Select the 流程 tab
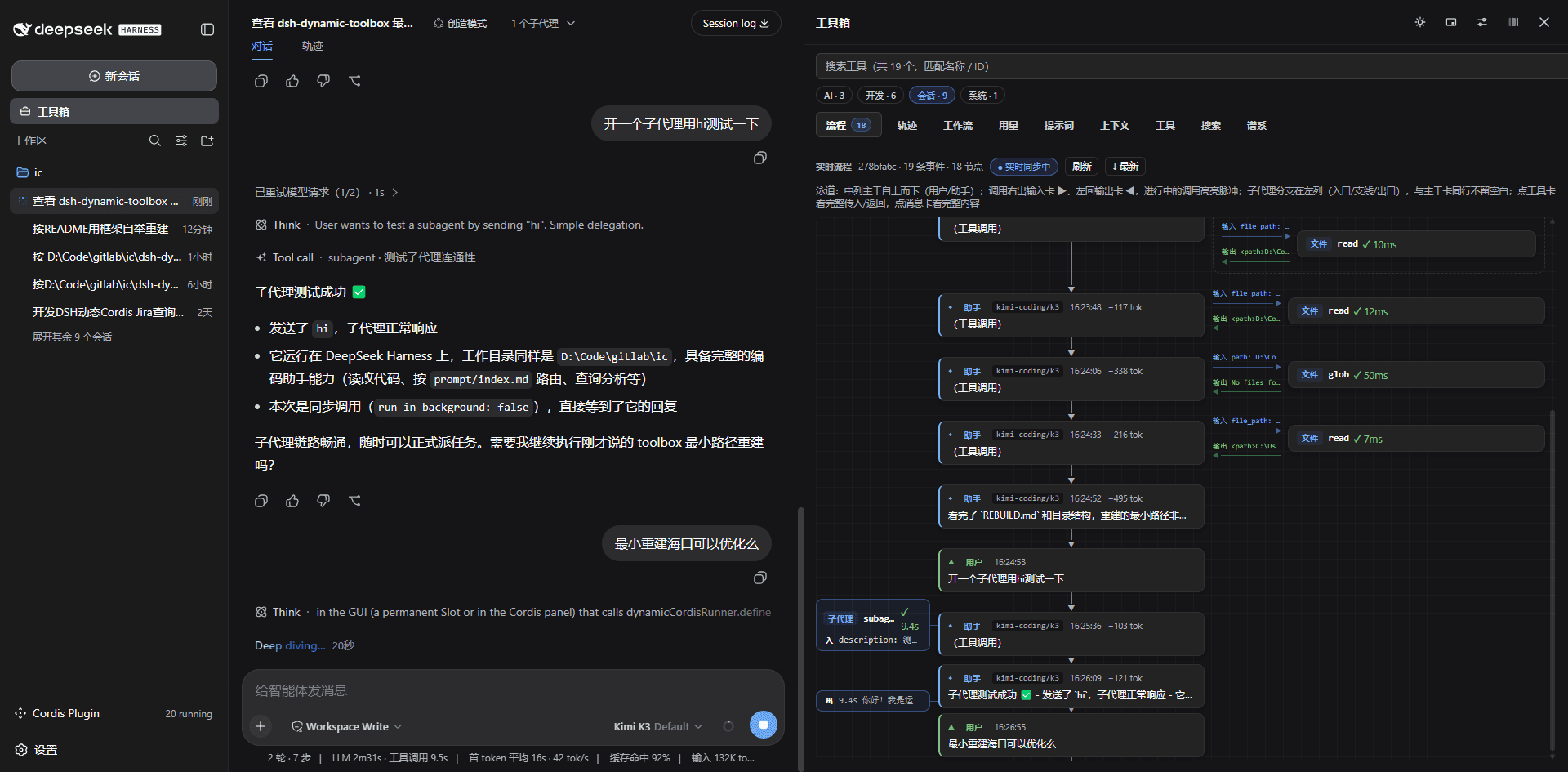Image resolution: width=1568 pixels, height=772 pixels. pyautogui.click(x=849, y=125)
